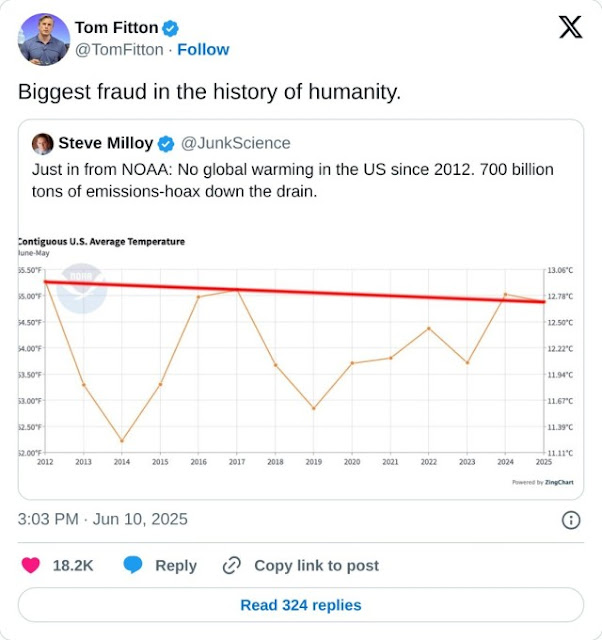
Task: Click the 18.2K likes count
Action: click(x=73, y=565)
